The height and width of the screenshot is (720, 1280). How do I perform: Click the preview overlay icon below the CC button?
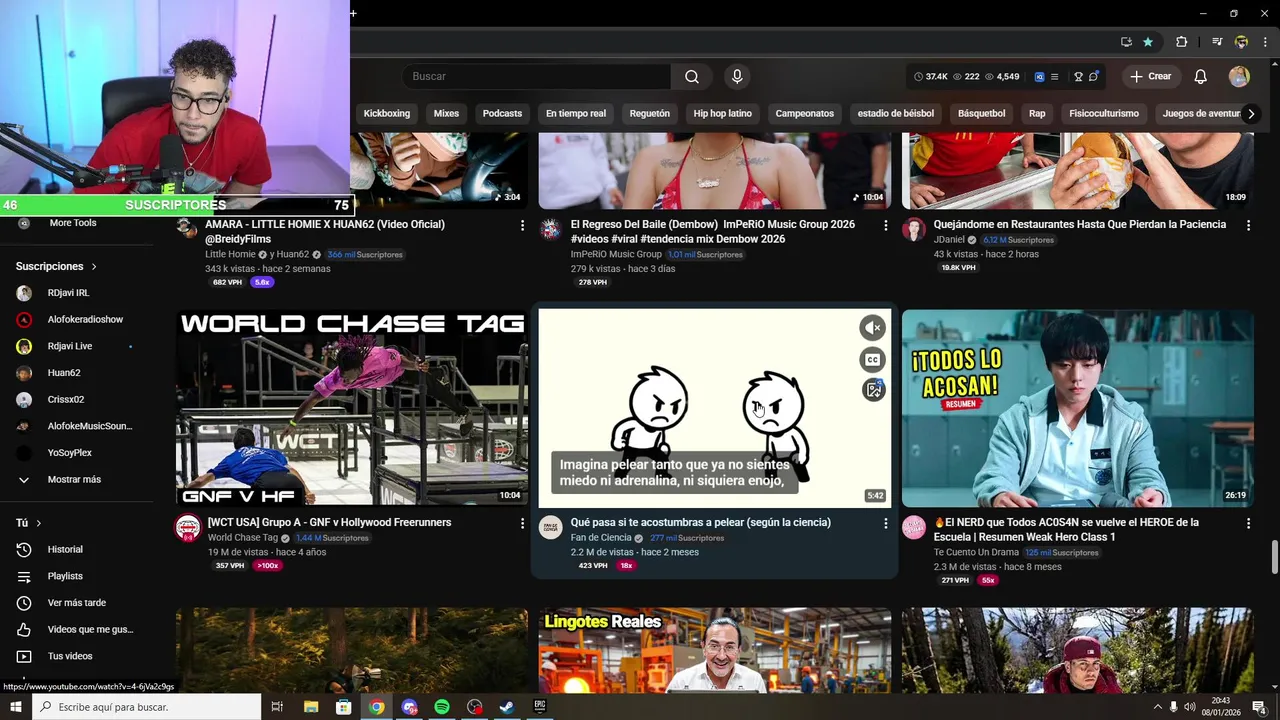[873, 391]
